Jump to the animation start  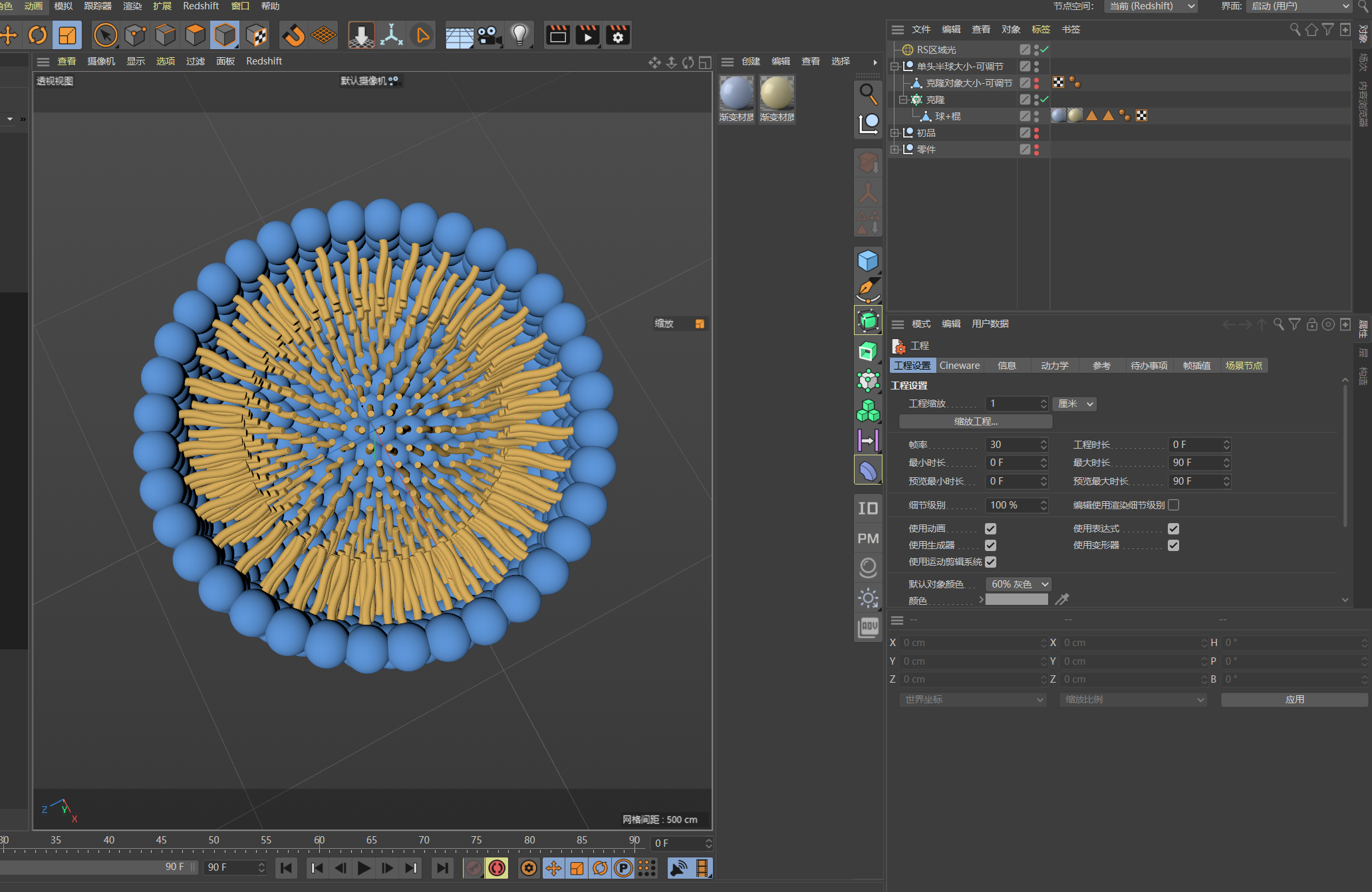[x=286, y=868]
